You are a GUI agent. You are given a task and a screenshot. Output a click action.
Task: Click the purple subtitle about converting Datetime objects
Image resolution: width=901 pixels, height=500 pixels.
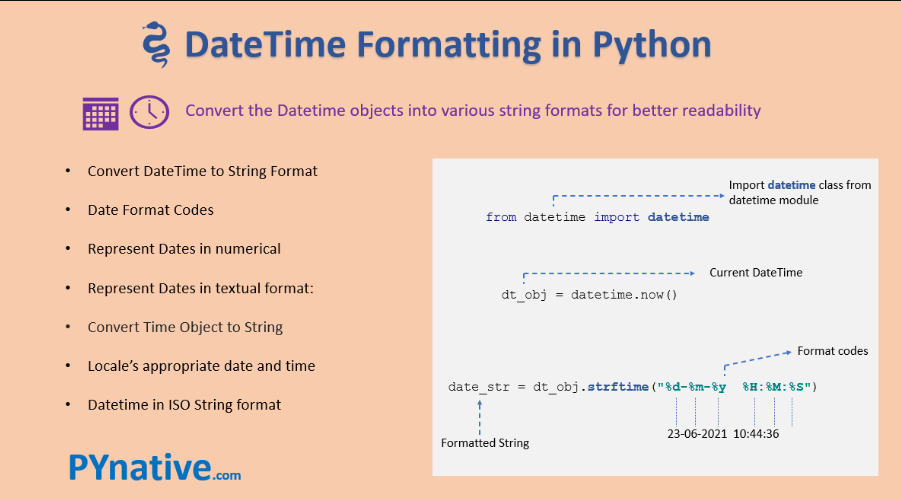coord(473,110)
